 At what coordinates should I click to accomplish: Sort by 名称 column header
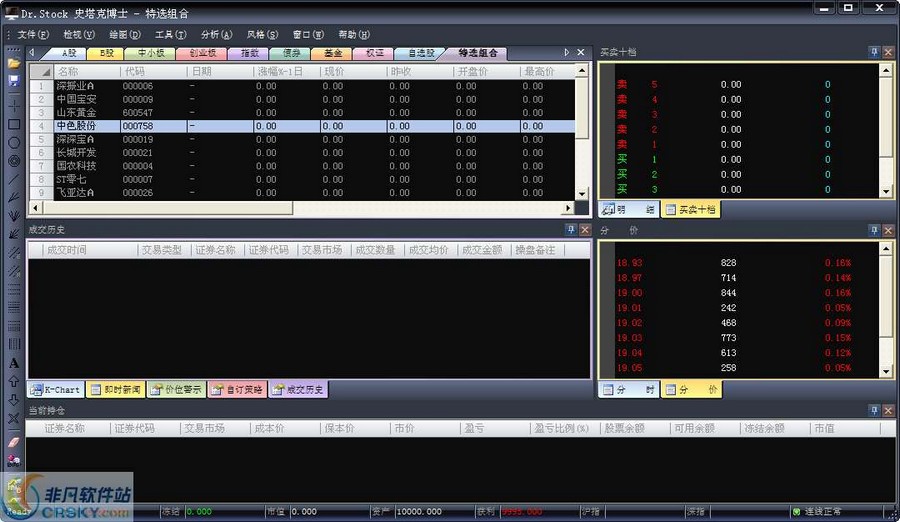point(87,71)
